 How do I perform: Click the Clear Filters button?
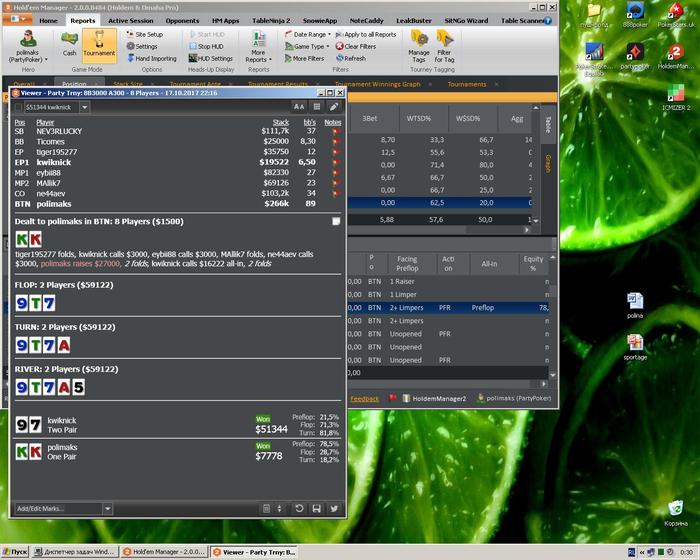tap(356, 46)
